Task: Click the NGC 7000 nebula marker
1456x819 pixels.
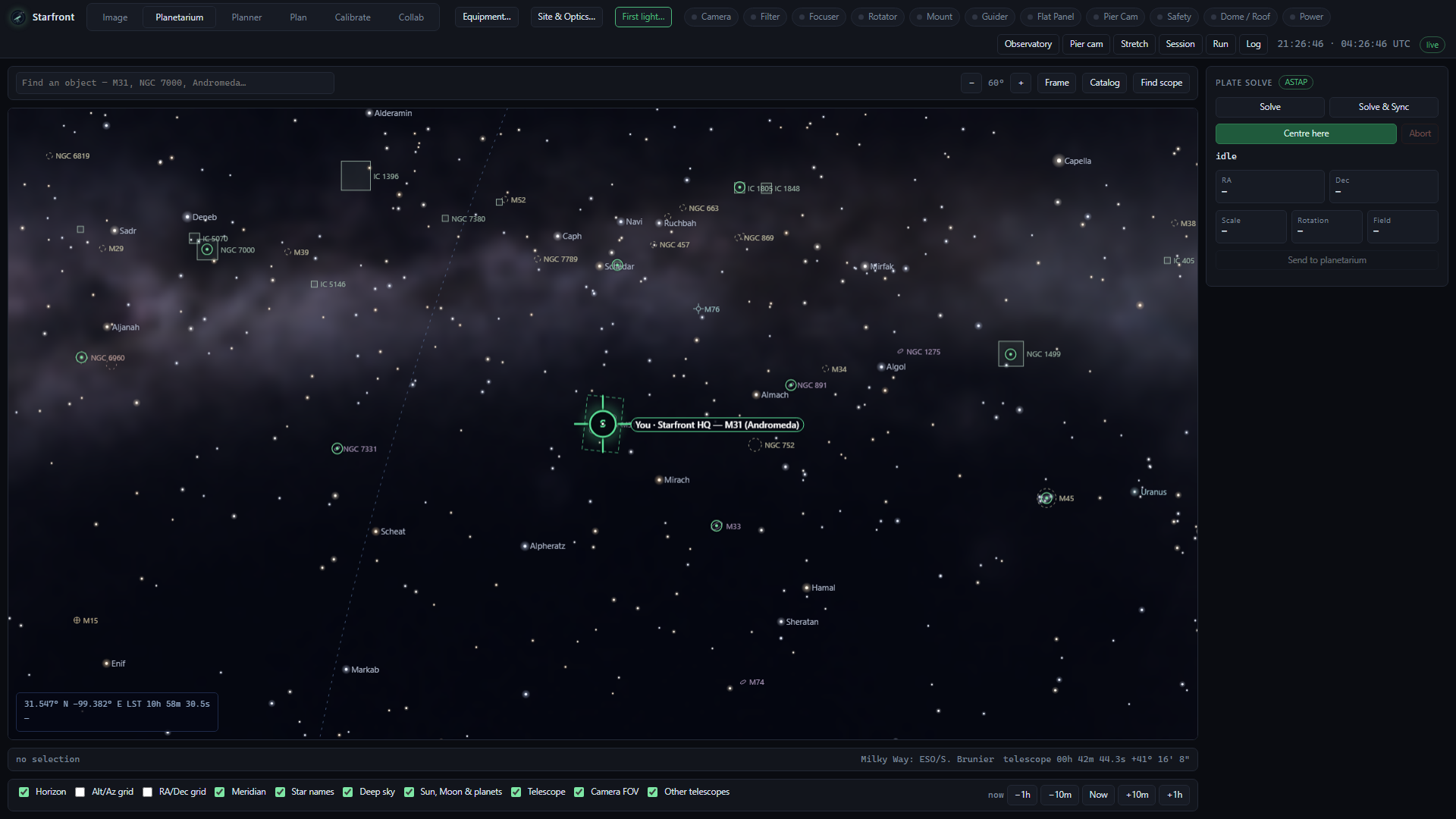Action: click(207, 249)
